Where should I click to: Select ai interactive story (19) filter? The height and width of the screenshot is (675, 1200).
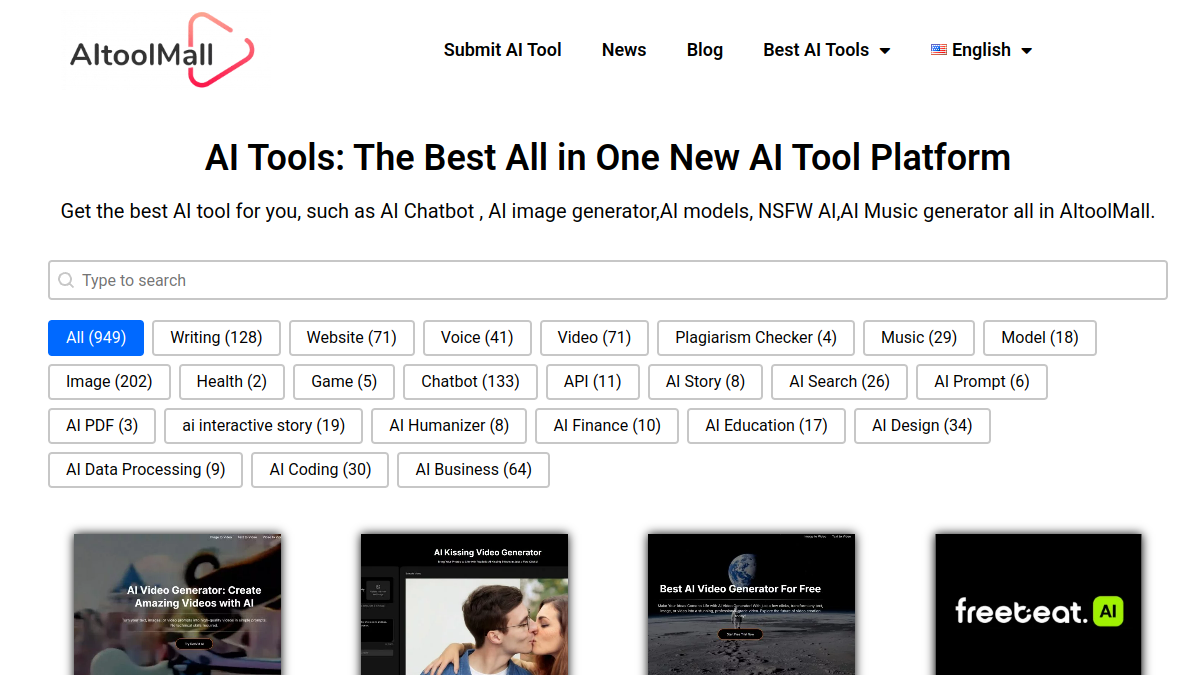(264, 426)
